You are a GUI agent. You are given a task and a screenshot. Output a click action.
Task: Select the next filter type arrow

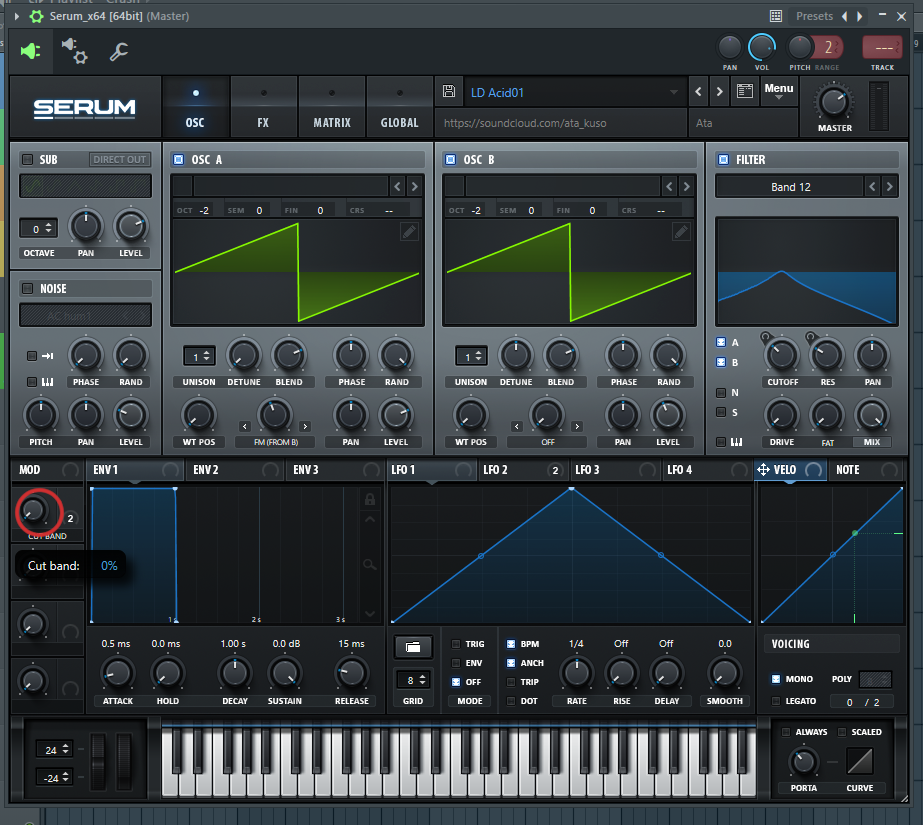click(x=889, y=187)
